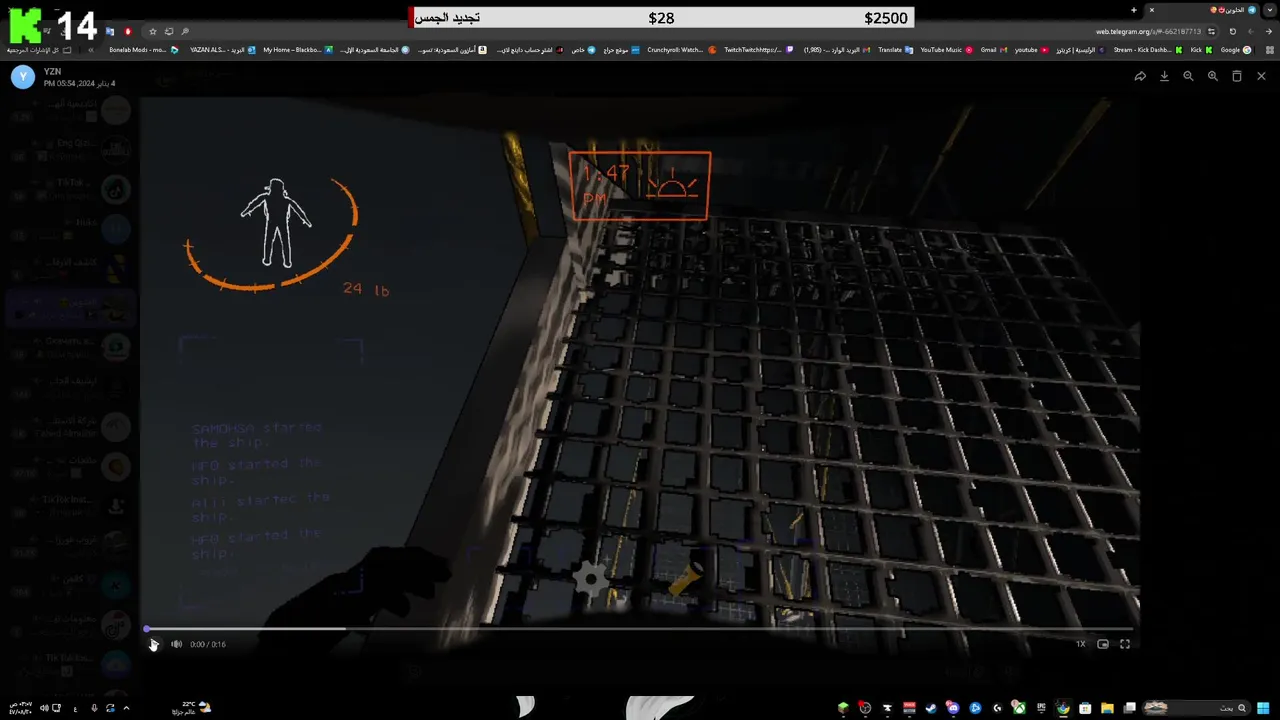Forward the media with the share arrow
This screenshot has width=1280, height=720.
pyautogui.click(x=1140, y=76)
